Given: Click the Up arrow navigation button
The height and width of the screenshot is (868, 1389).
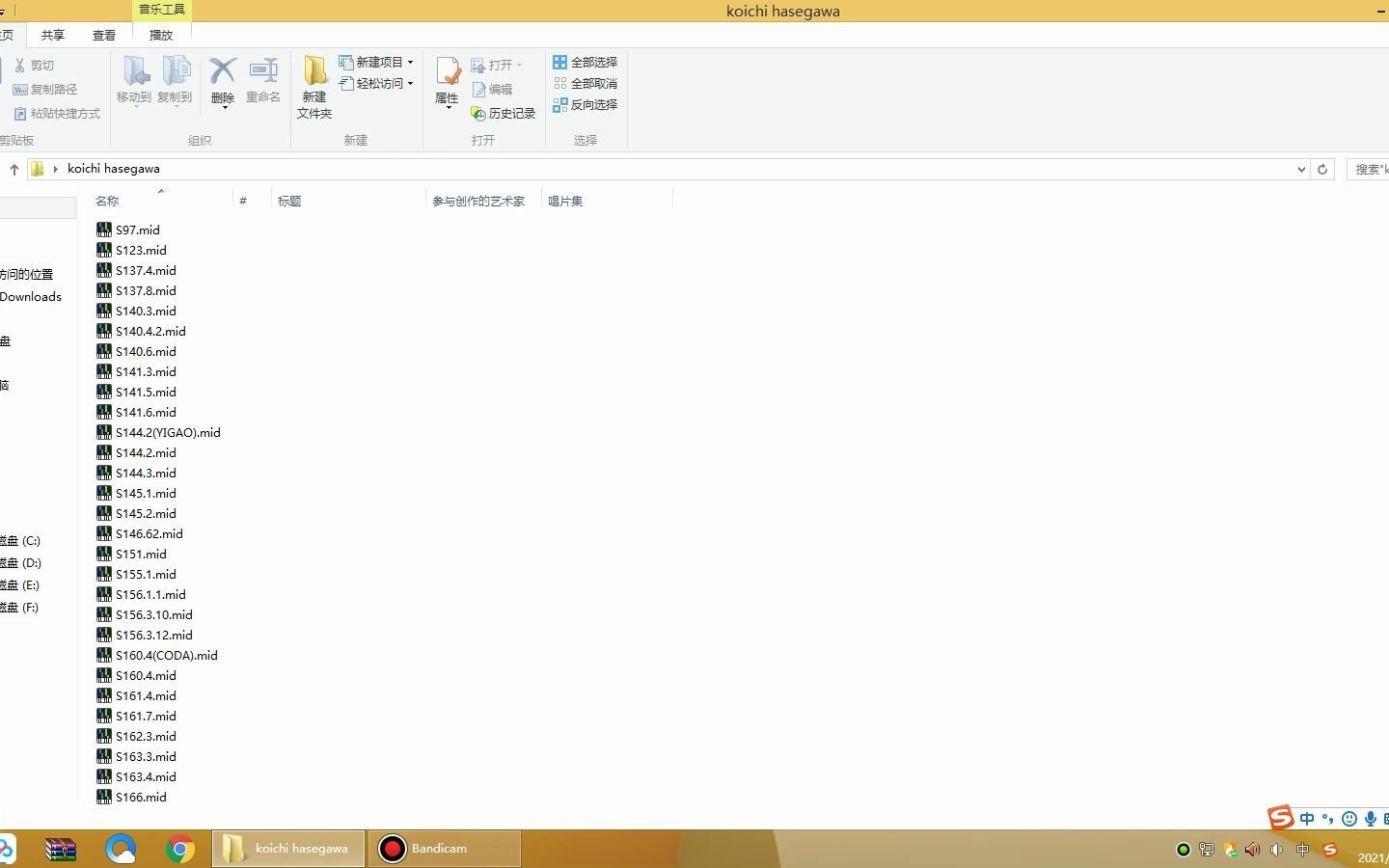Looking at the screenshot, I should [14, 169].
